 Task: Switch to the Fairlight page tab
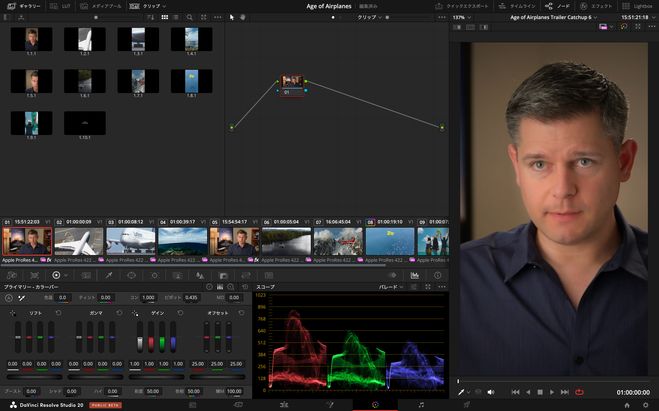[x=421, y=405]
